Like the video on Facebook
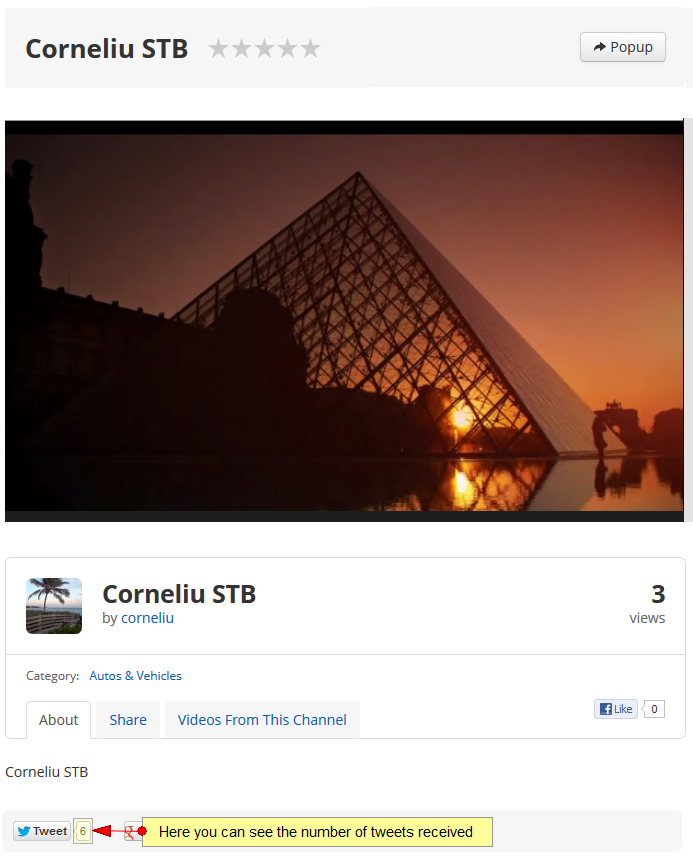The width and height of the screenshot is (693, 859). click(x=616, y=709)
